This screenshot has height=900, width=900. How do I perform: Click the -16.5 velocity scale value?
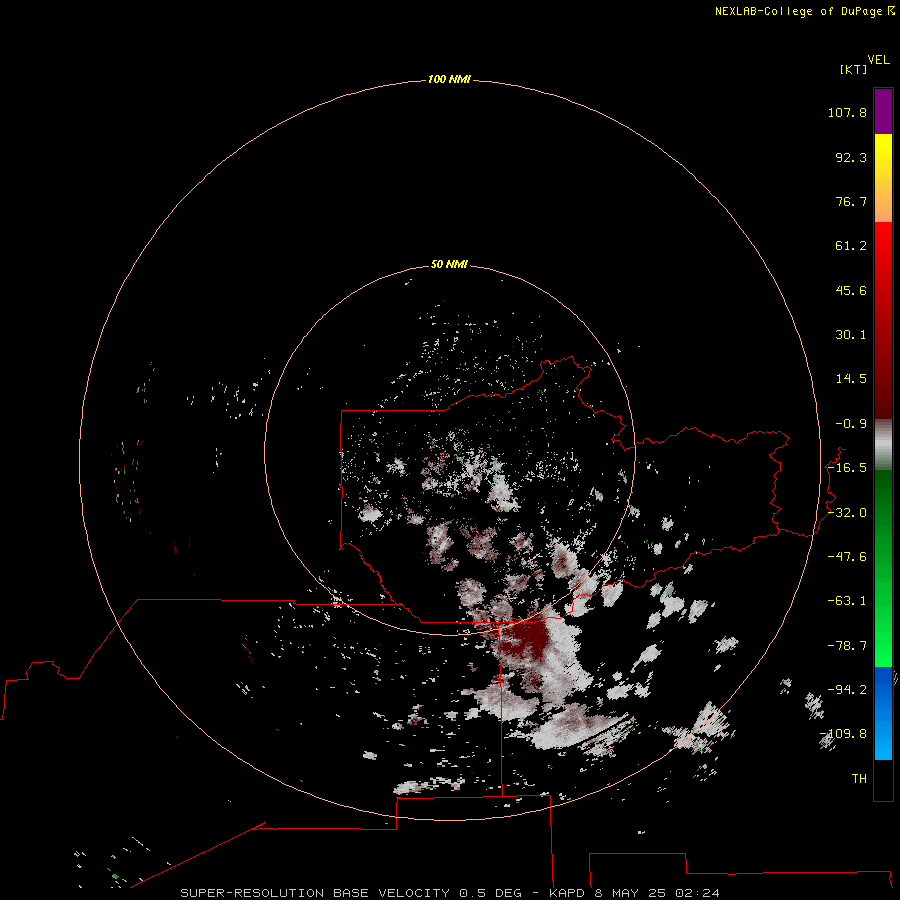pyautogui.click(x=847, y=468)
